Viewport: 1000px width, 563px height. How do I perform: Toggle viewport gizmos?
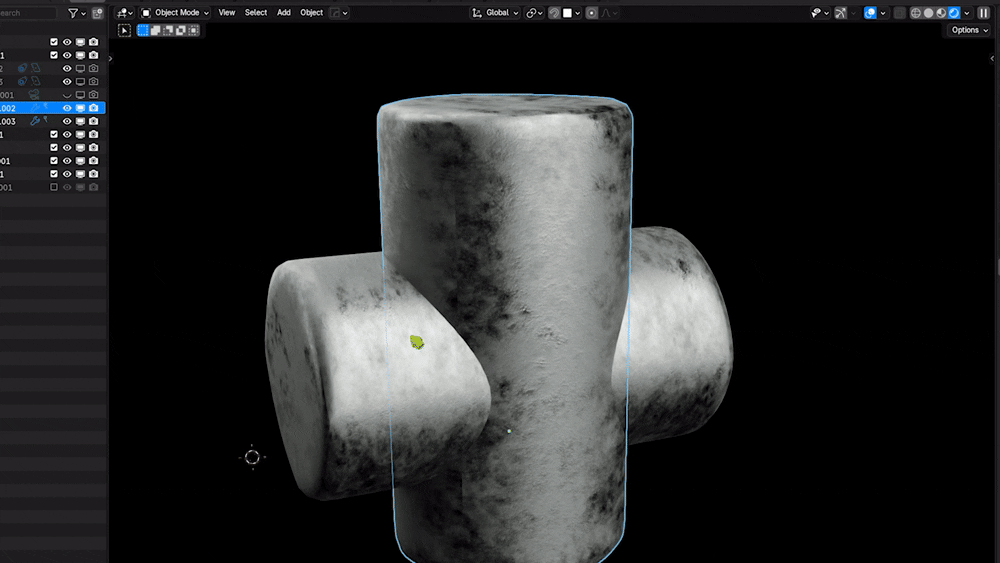[841, 13]
